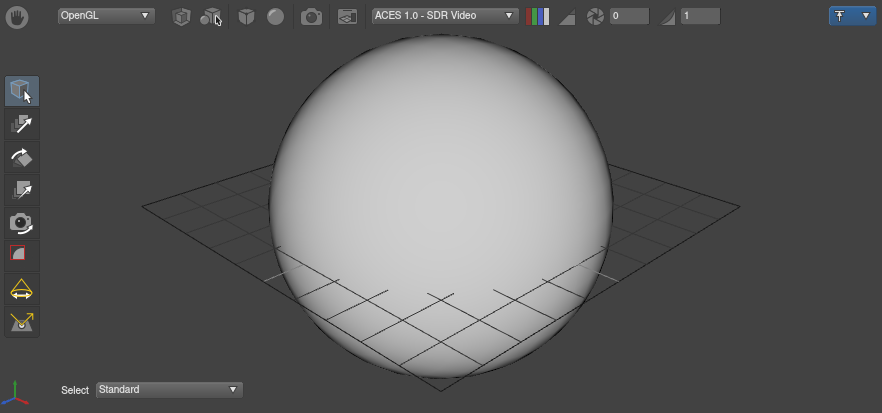882x413 pixels.
Task: Click the objects-with-cursor selection icon
Action: pyautogui.click(x=211, y=17)
